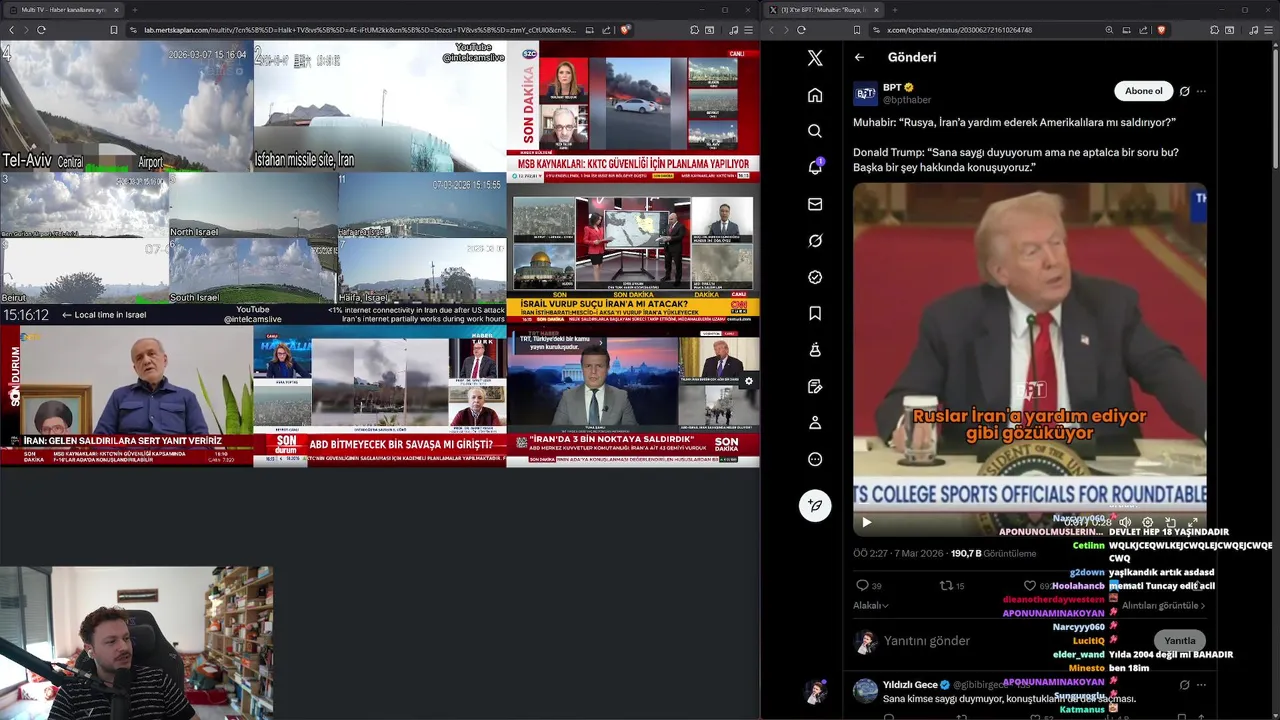Close the X'te BPT tab
The height and width of the screenshot is (720, 1280).
pos(877,9)
